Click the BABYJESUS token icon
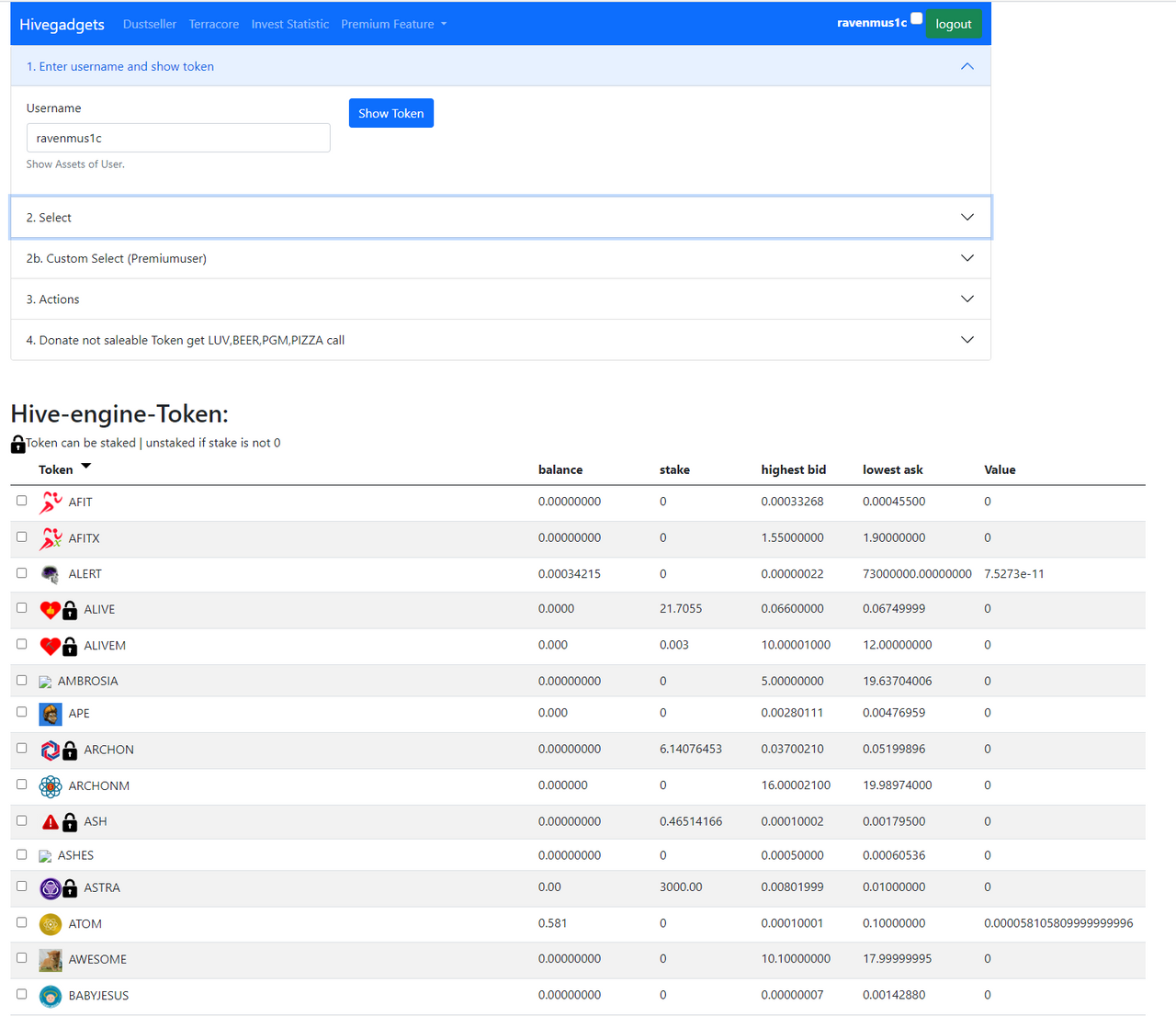Image resolution: width=1176 pixels, height=1016 pixels. tap(51, 996)
